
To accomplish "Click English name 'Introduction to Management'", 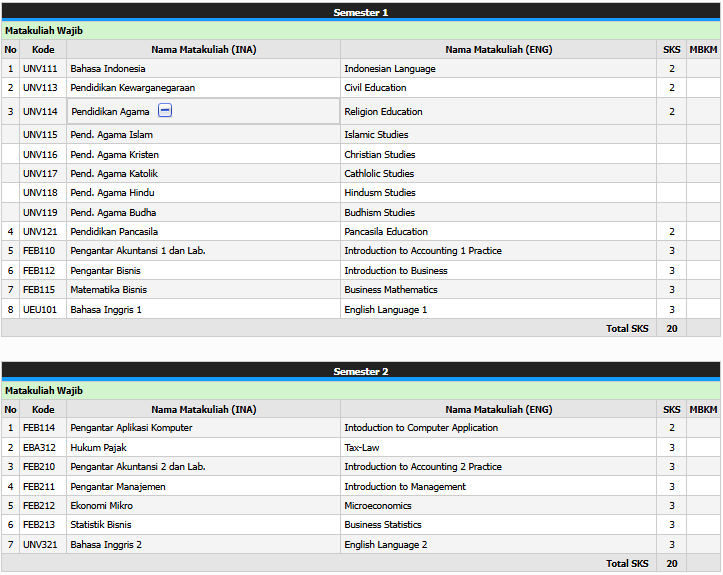I will coord(405,487).
